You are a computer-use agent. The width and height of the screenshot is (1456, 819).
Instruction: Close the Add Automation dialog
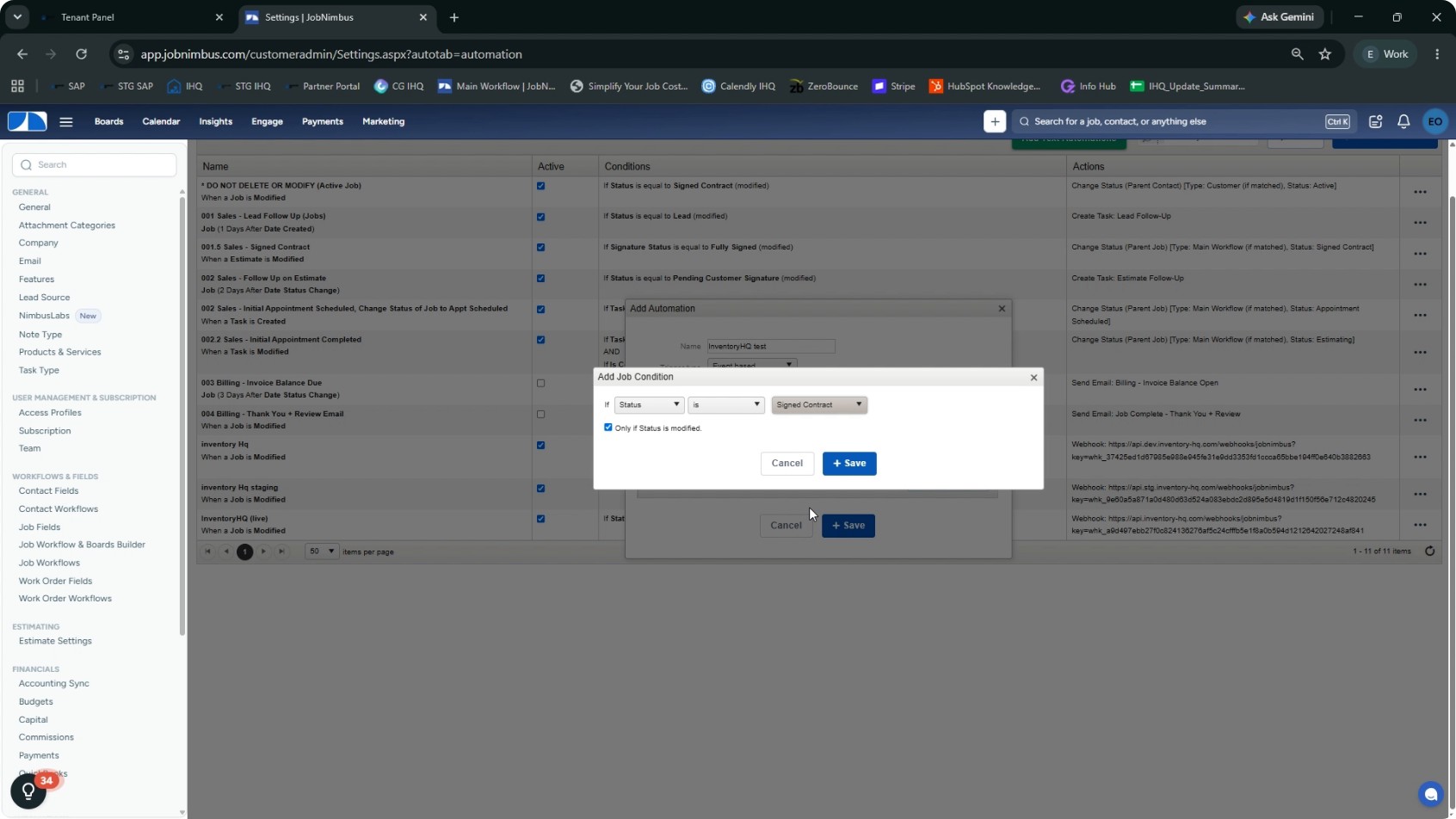pos(1002,308)
